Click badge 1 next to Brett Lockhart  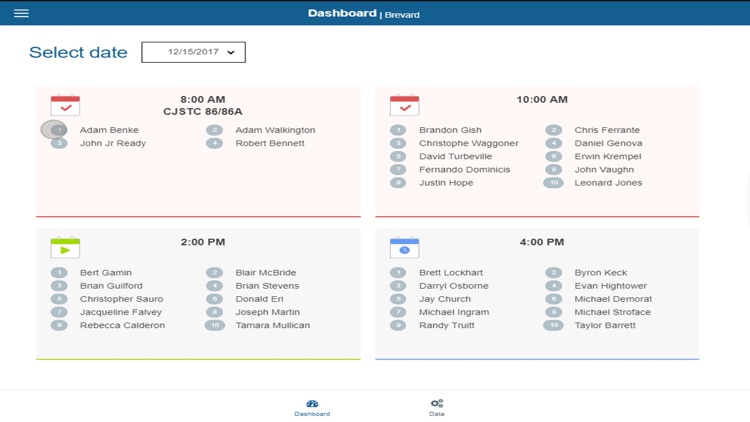[x=398, y=273]
